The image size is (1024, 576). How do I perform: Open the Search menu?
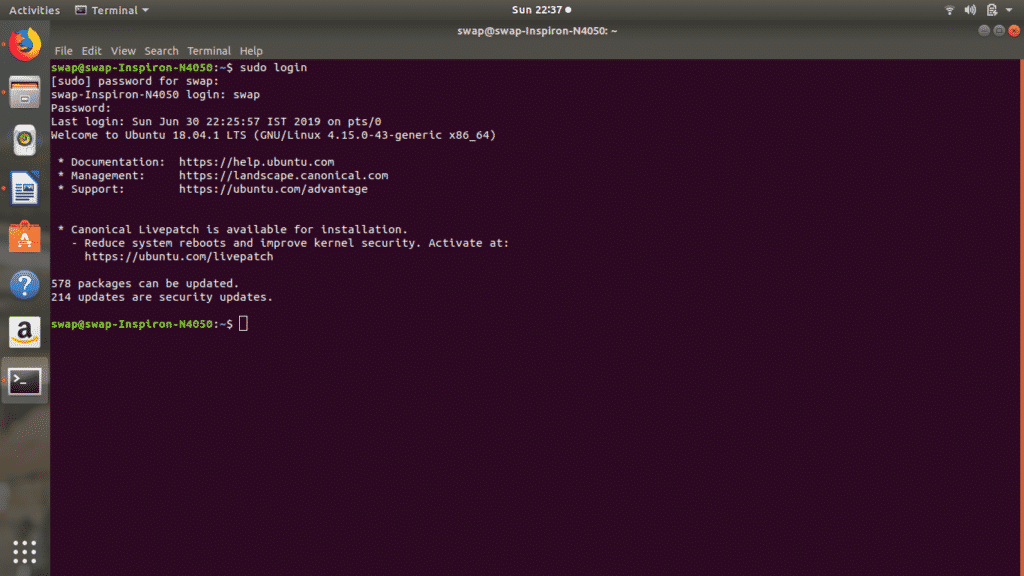click(161, 51)
